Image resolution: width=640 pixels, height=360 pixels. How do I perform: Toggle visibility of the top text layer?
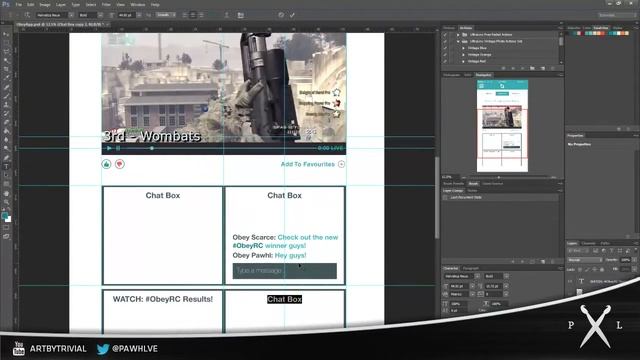click(570, 281)
